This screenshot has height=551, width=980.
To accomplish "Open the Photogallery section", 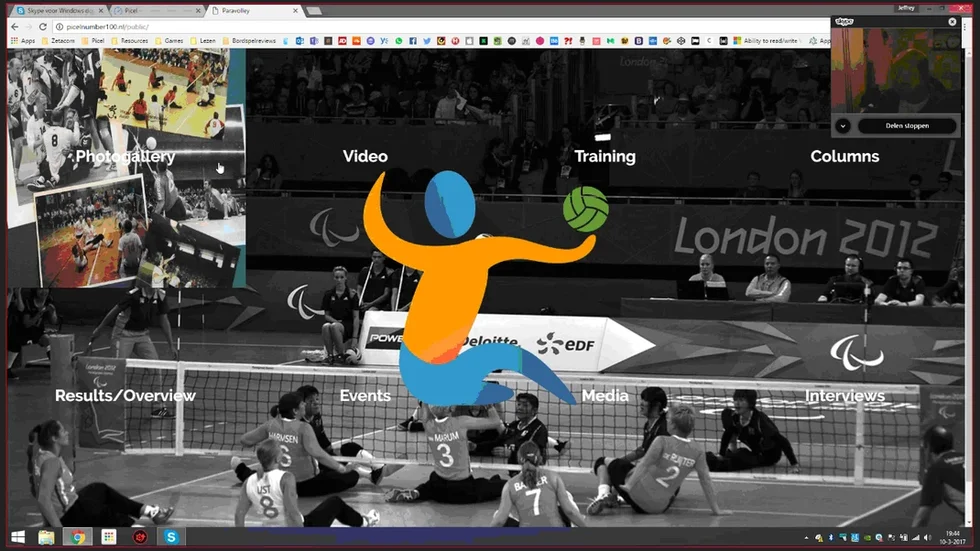I will pyautogui.click(x=125, y=156).
